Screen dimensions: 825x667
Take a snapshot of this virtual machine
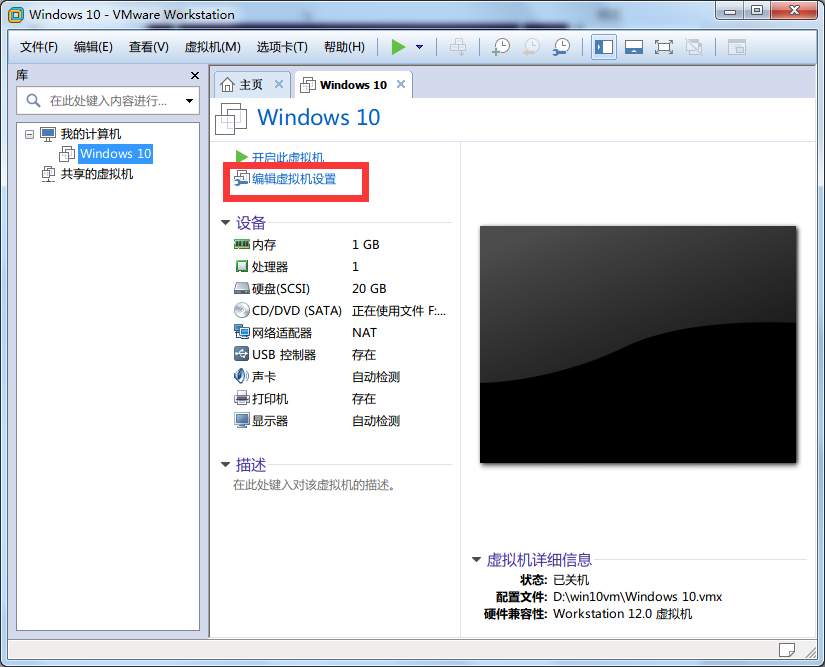[501, 47]
